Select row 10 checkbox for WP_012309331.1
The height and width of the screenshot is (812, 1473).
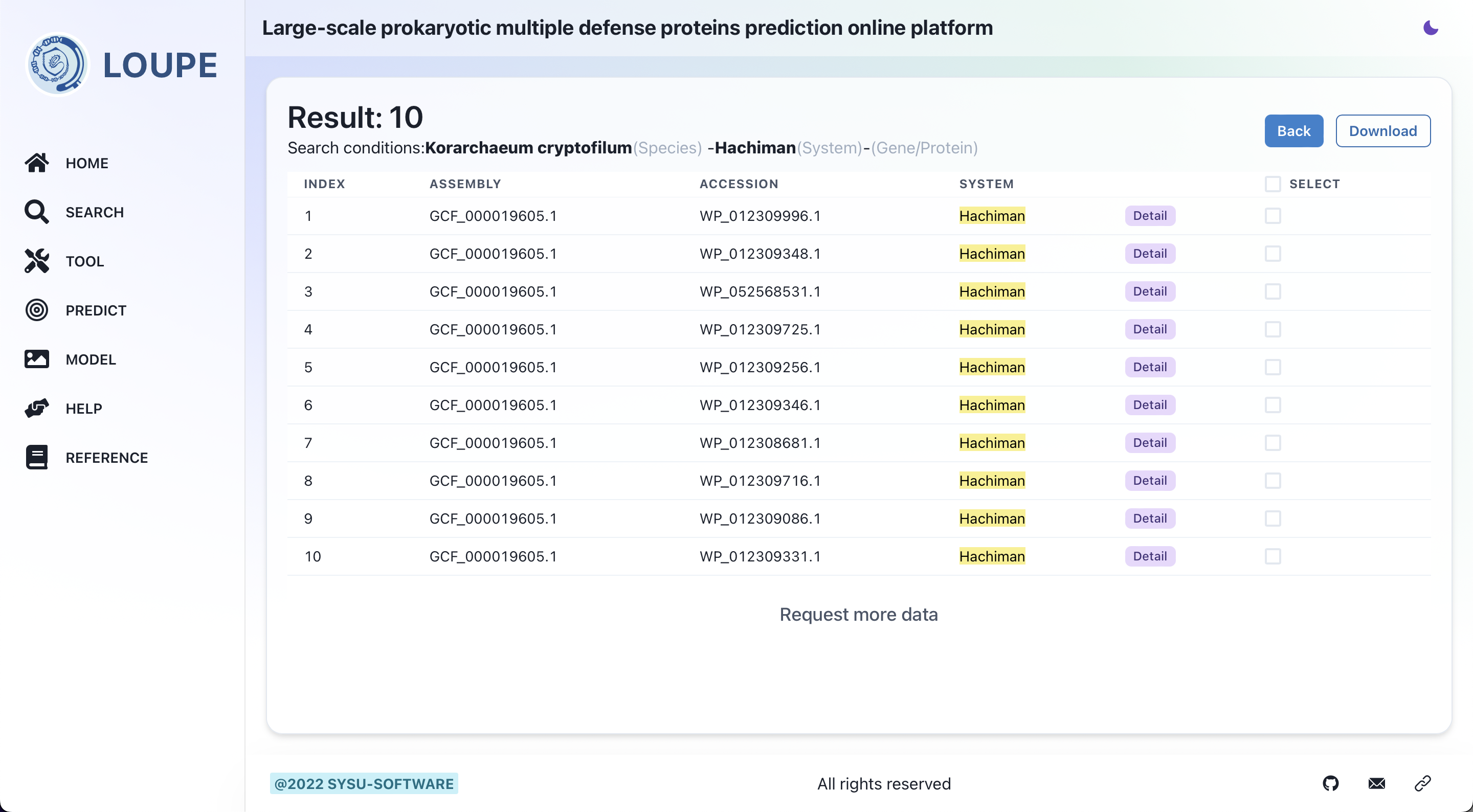tap(1273, 556)
